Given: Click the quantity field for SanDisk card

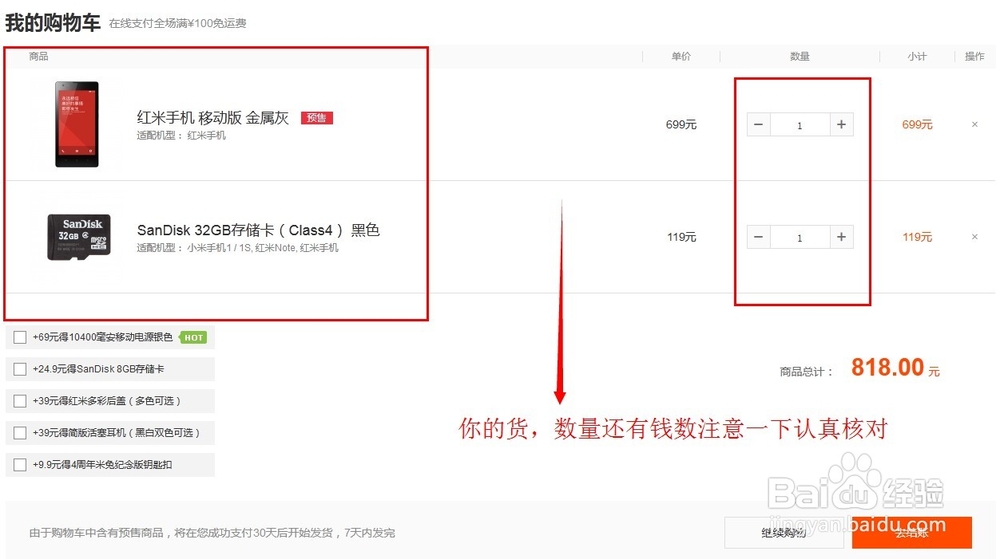Looking at the screenshot, I should (x=800, y=237).
